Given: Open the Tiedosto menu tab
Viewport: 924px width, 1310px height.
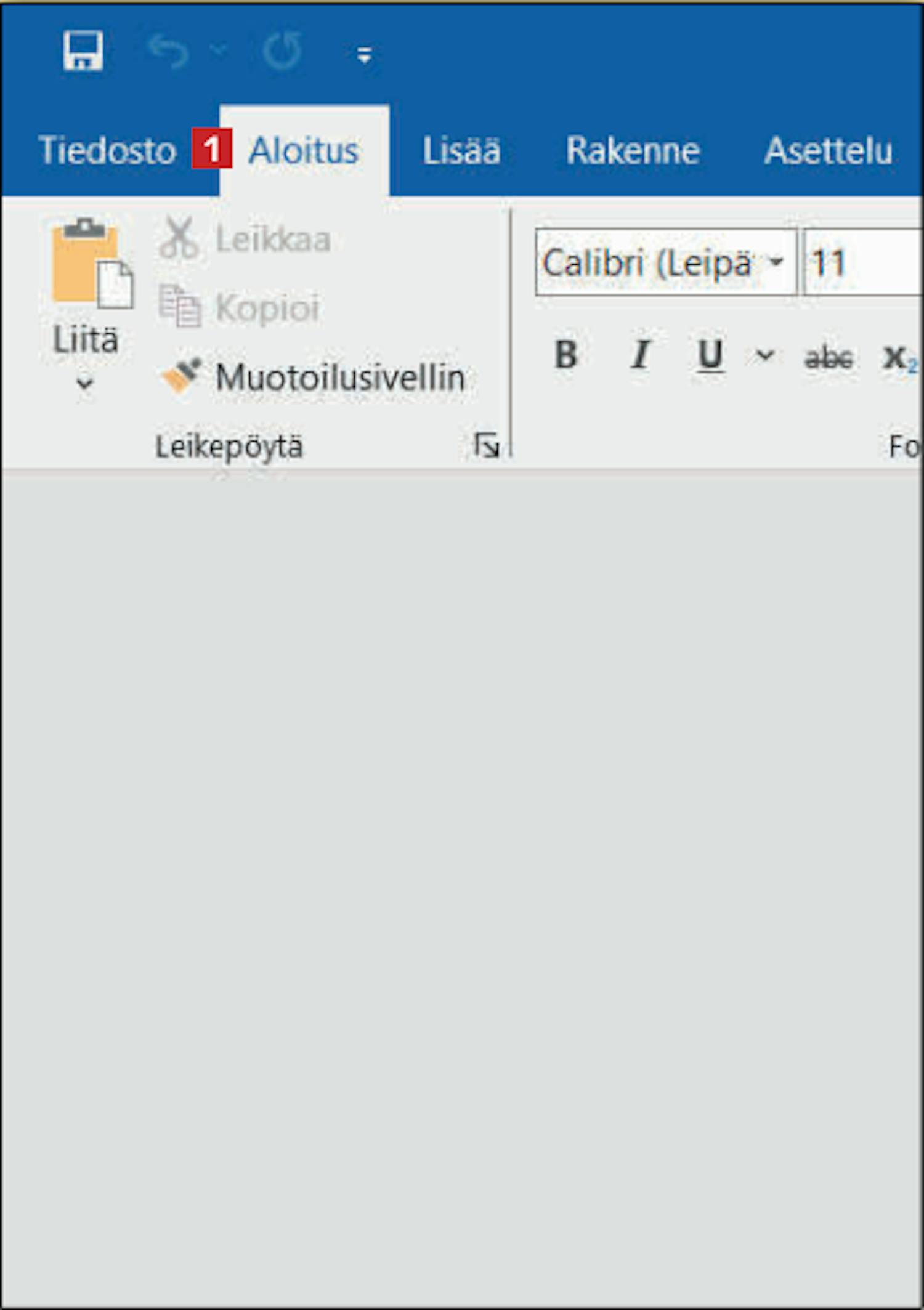Looking at the screenshot, I should click(107, 150).
